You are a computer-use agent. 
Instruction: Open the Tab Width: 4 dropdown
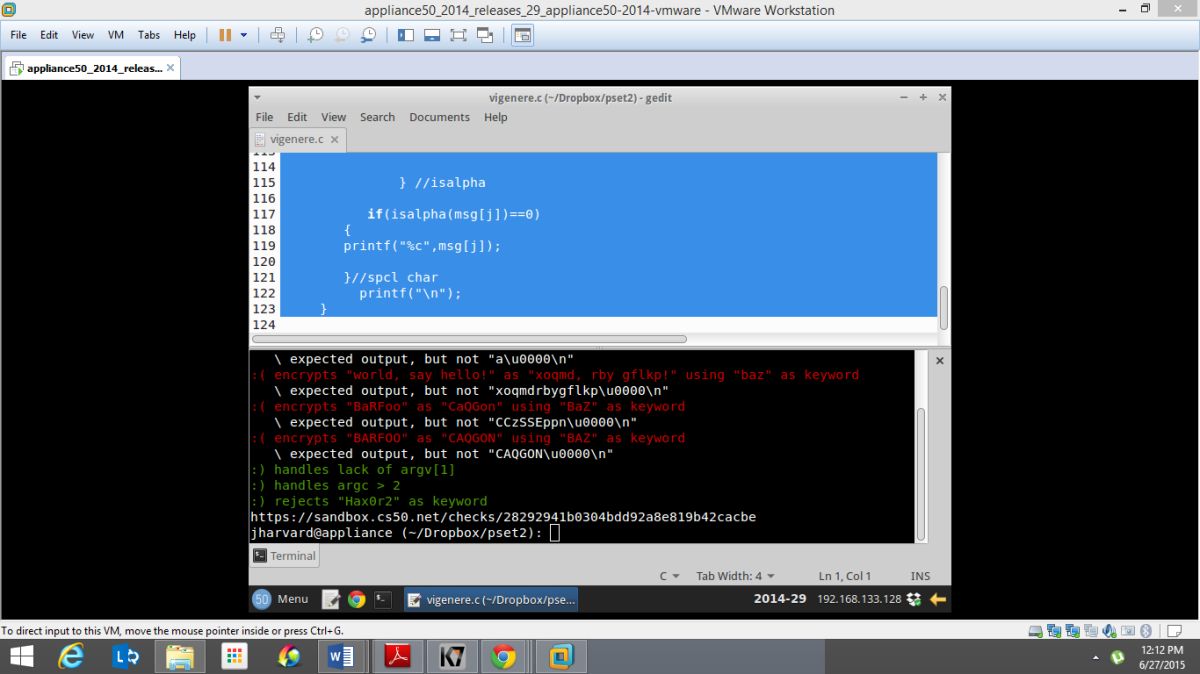tap(735, 576)
